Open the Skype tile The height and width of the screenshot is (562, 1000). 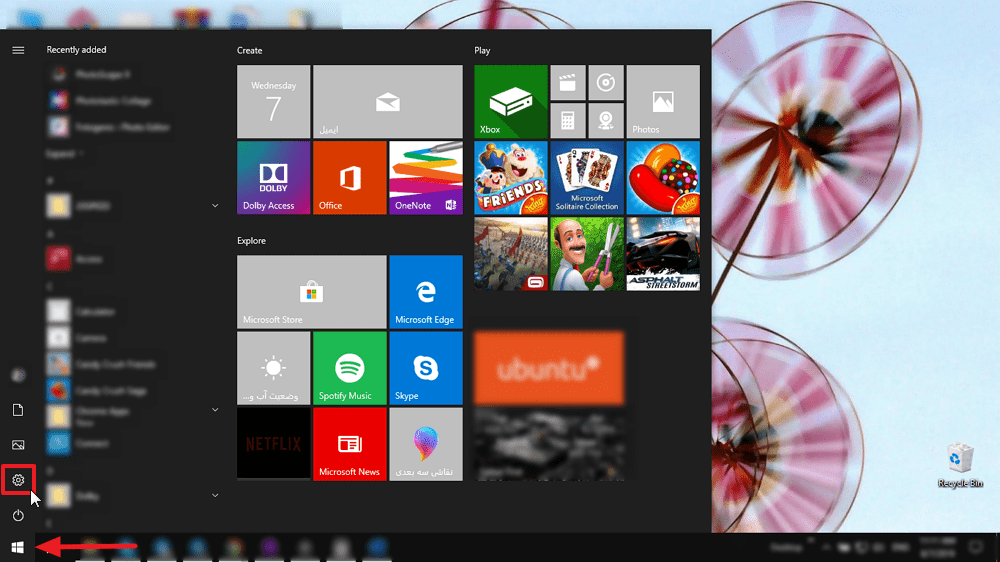coord(426,368)
